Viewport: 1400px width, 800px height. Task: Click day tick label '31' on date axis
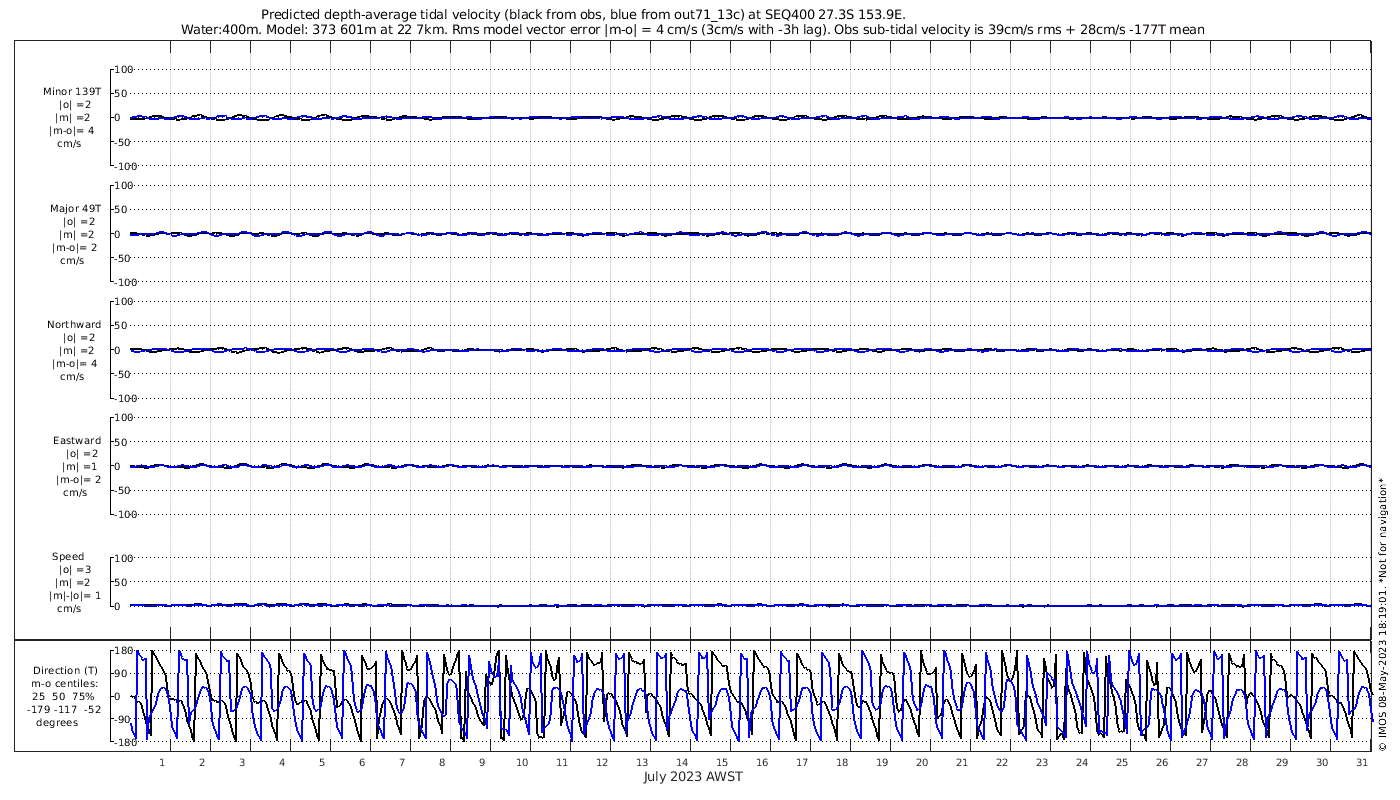click(1362, 762)
